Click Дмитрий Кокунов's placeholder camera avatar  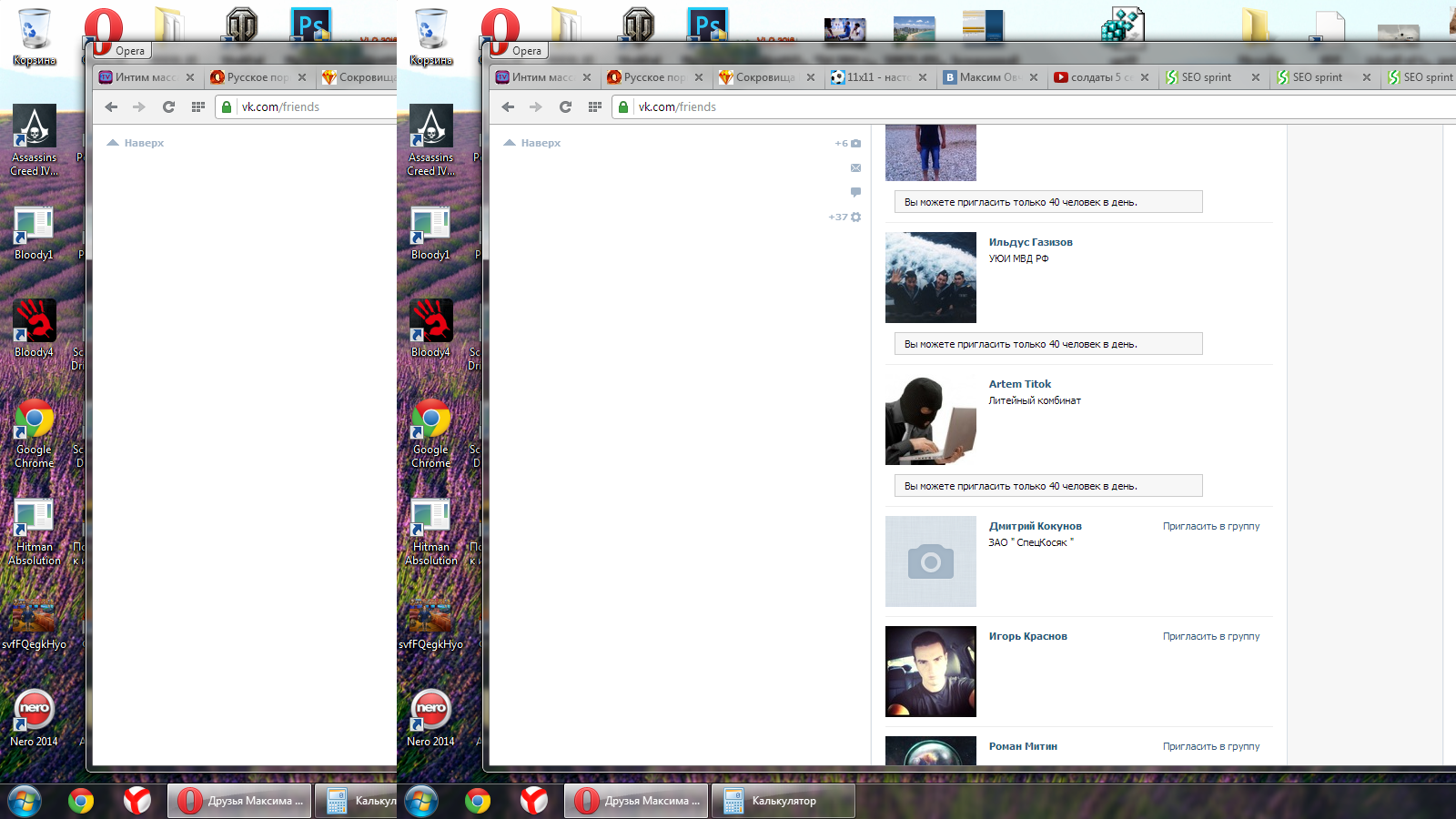click(930, 561)
